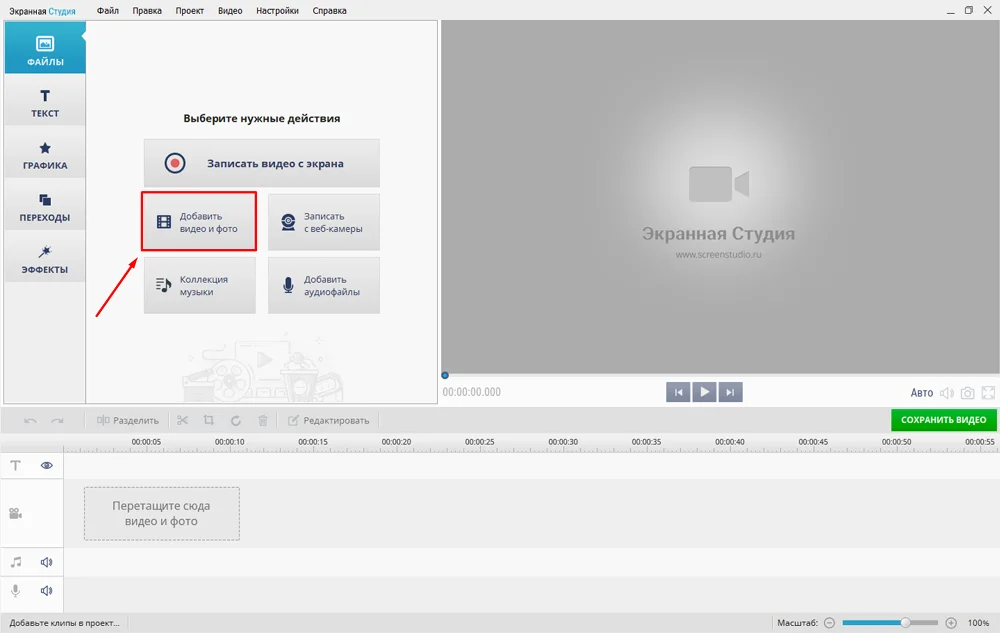Switch to the Текст sidebar tab

[x=45, y=103]
